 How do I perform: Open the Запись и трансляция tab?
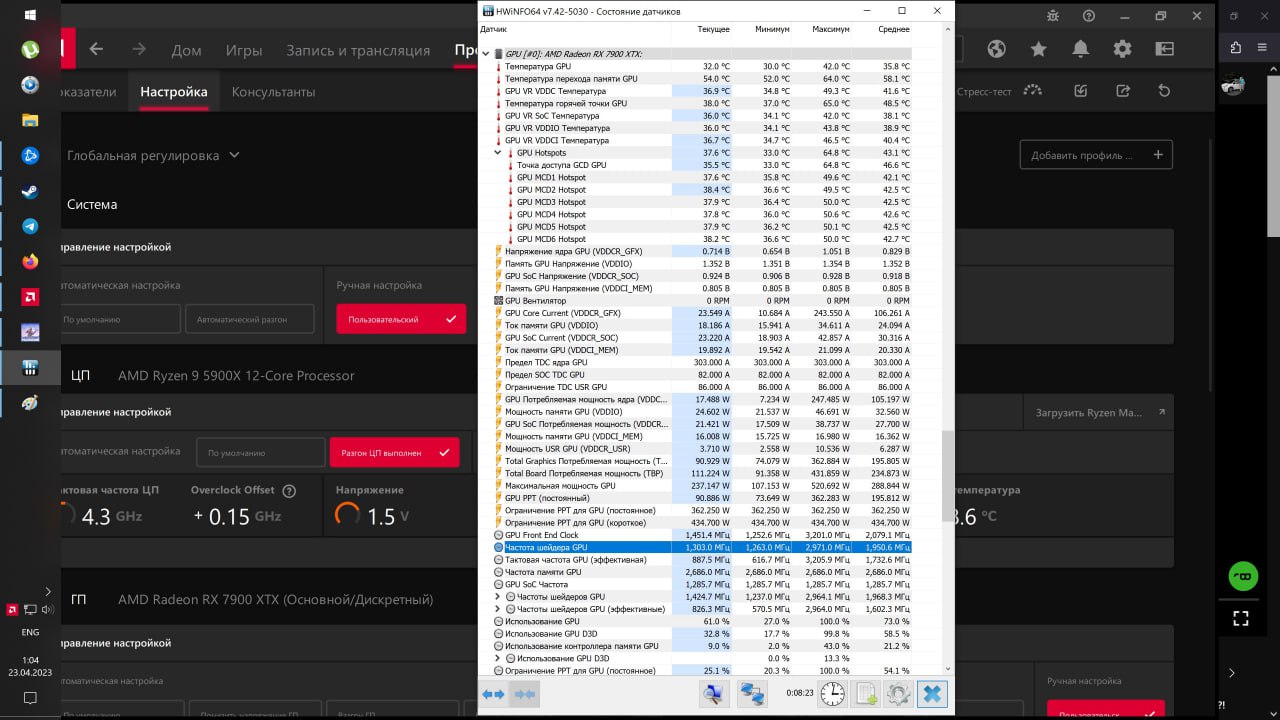[358, 50]
